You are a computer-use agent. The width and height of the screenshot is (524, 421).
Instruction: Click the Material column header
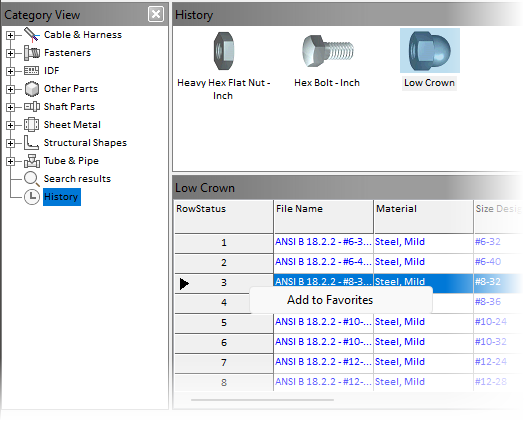click(x=423, y=217)
